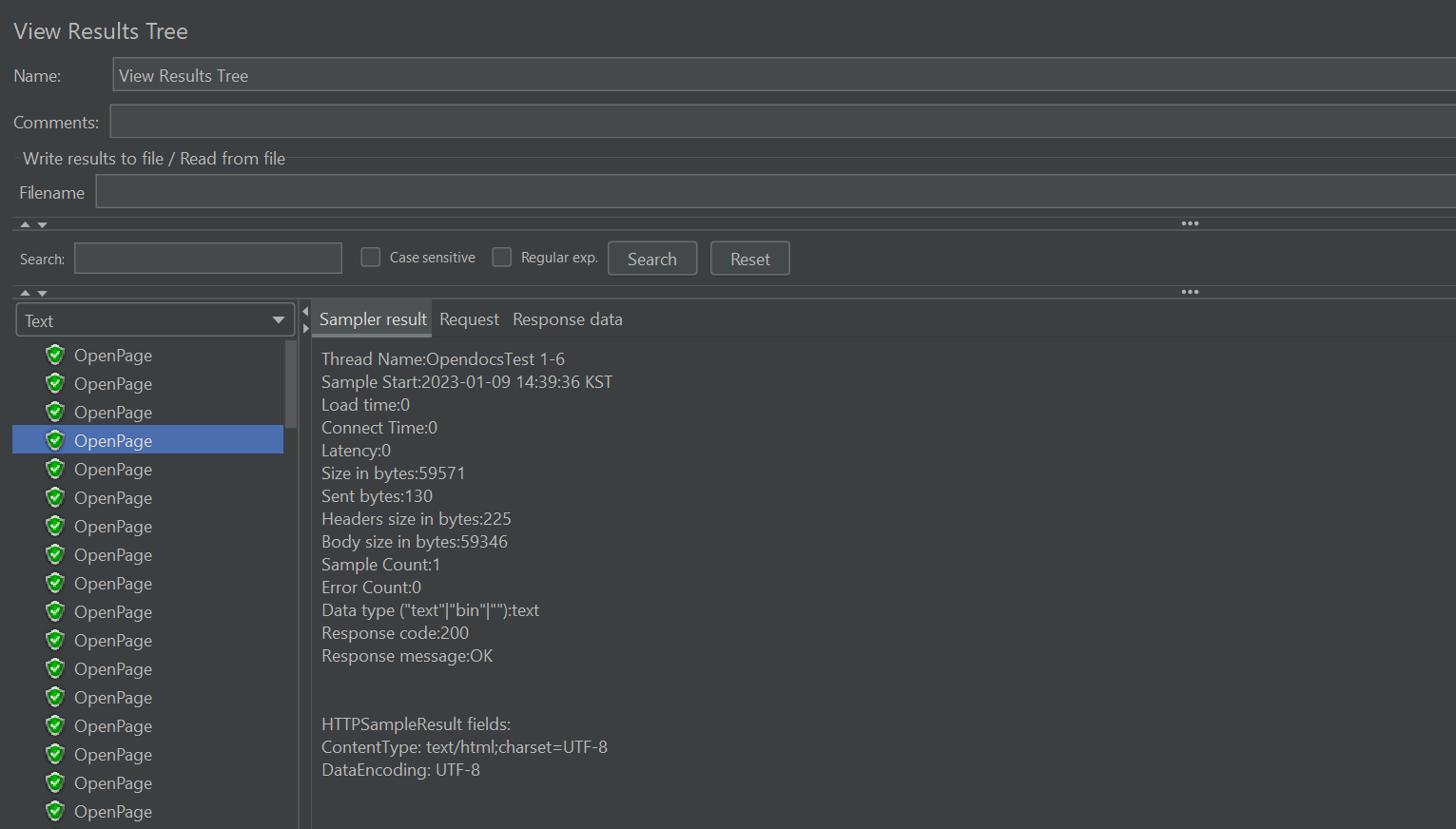Click the green shield of the second OpenPage result
Screen dimensions: 1456x829
pos(55,383)
